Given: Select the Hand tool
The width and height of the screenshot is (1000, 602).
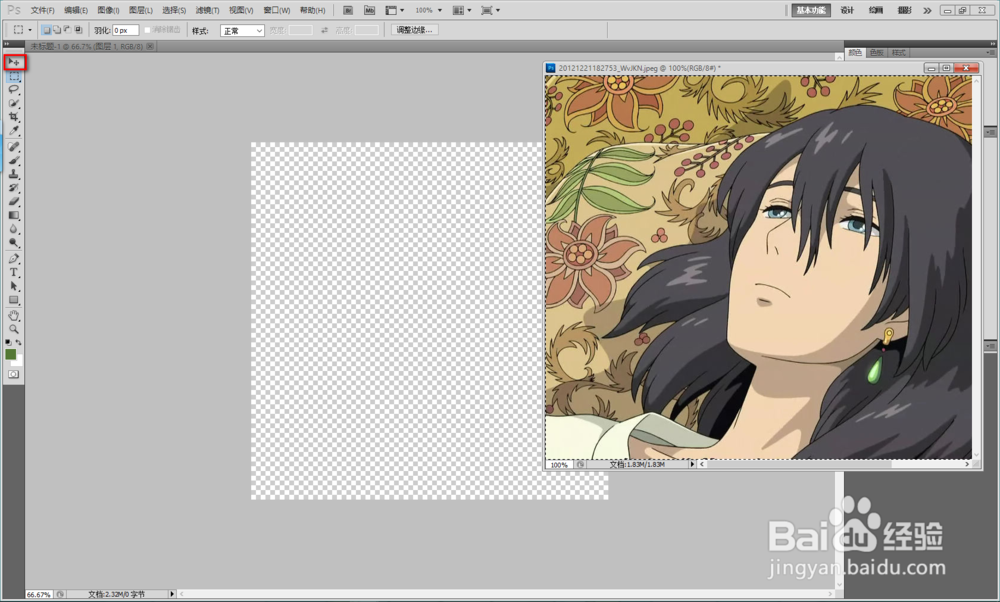Looking at the screenshot, I should [14, 316].
